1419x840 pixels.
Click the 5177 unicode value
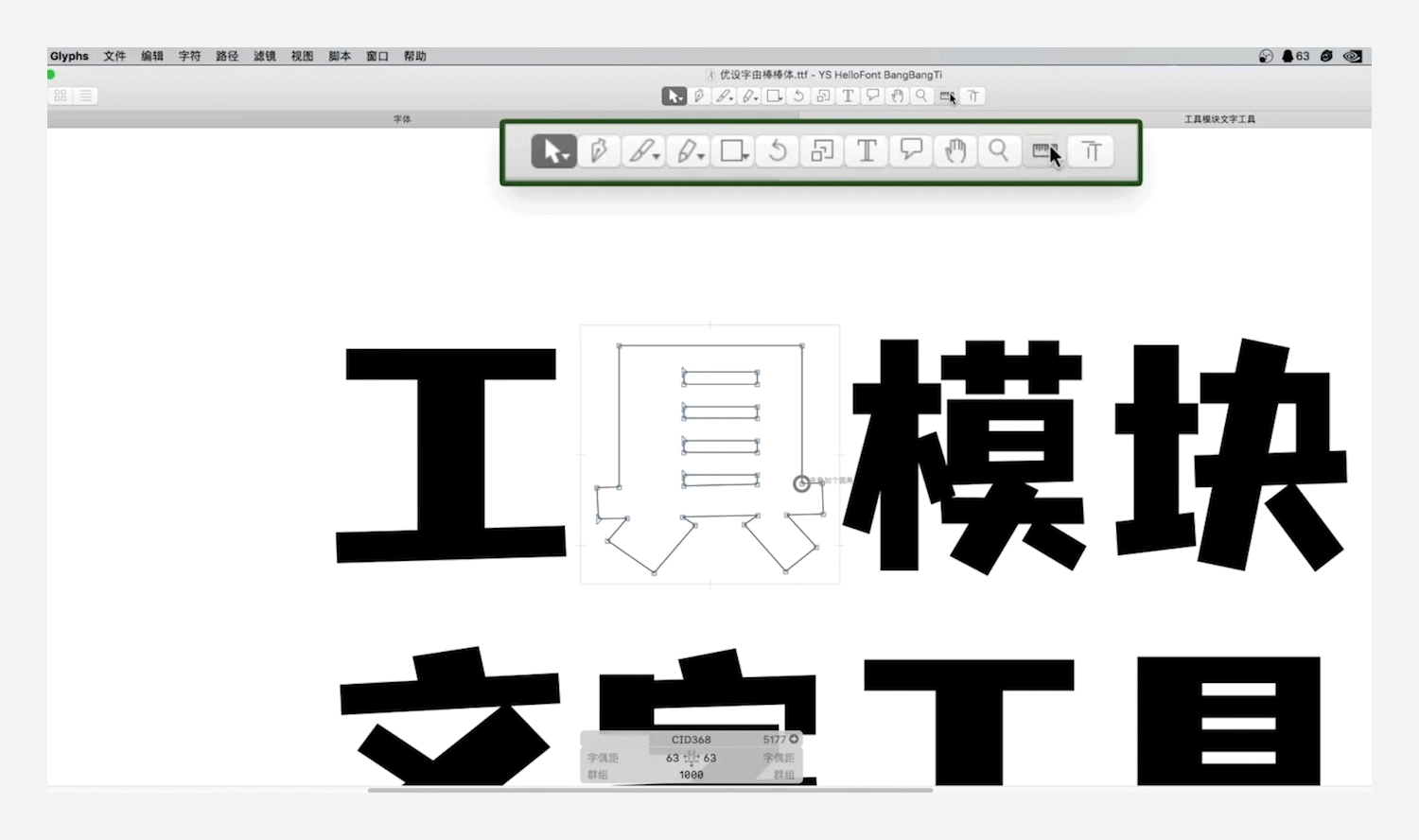pyautogui.click(x=774, y=740)
